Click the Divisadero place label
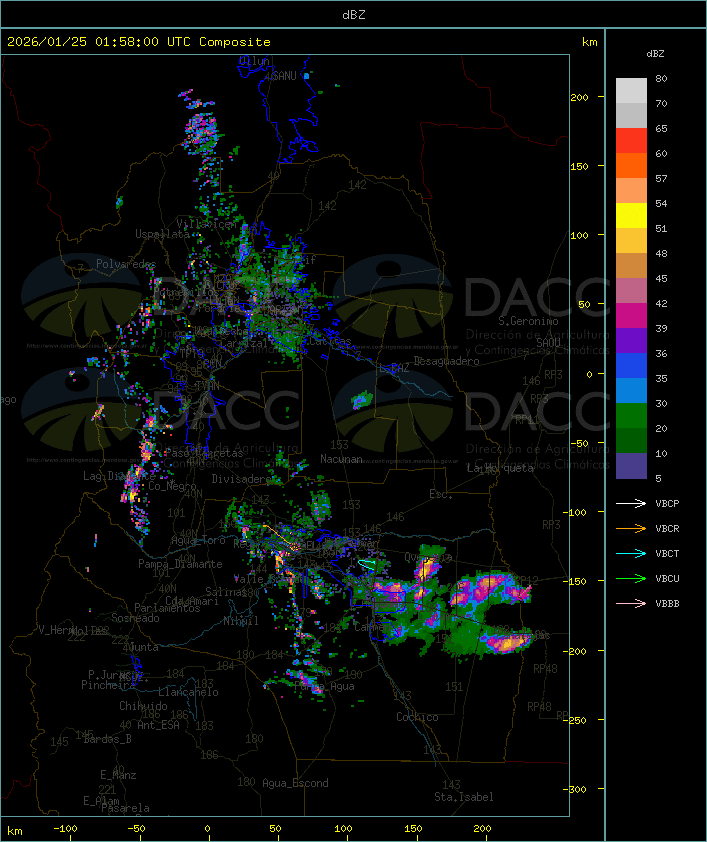The width and height of the screenshot is (707, 842). pyautogui.click(x=242, y=478)
